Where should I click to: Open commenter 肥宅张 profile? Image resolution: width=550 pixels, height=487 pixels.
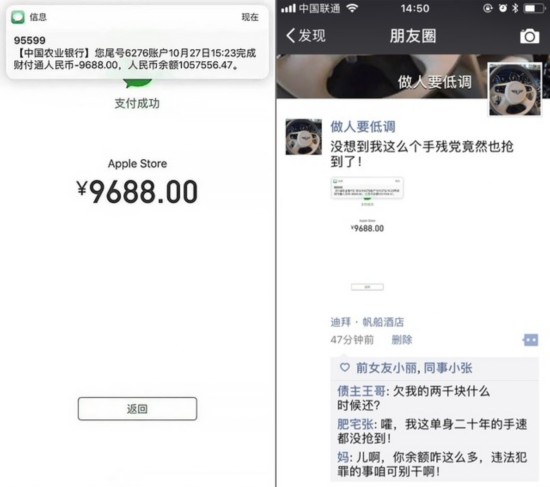click(355, 424)
